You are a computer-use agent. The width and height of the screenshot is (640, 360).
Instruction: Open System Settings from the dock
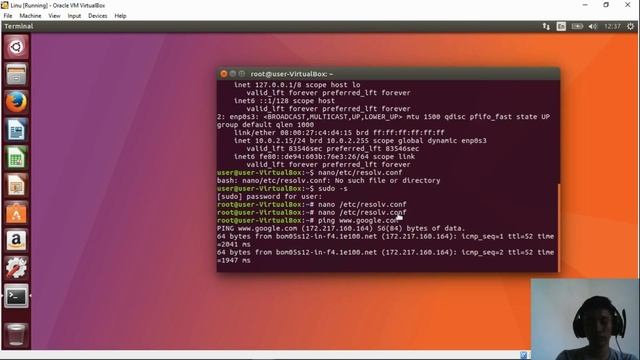pyautogui.click(x=16, y=268)
